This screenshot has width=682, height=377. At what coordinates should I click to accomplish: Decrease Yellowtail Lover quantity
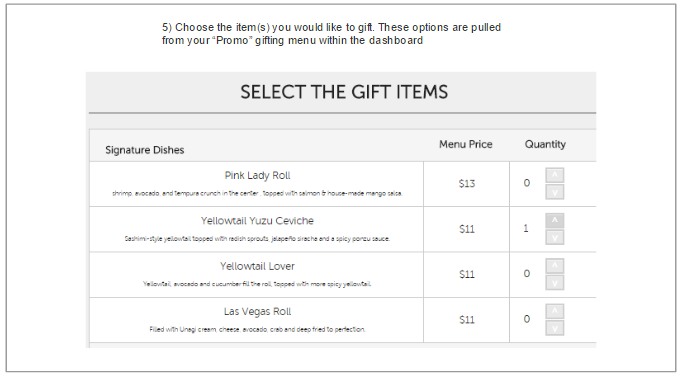pos(555,283)
